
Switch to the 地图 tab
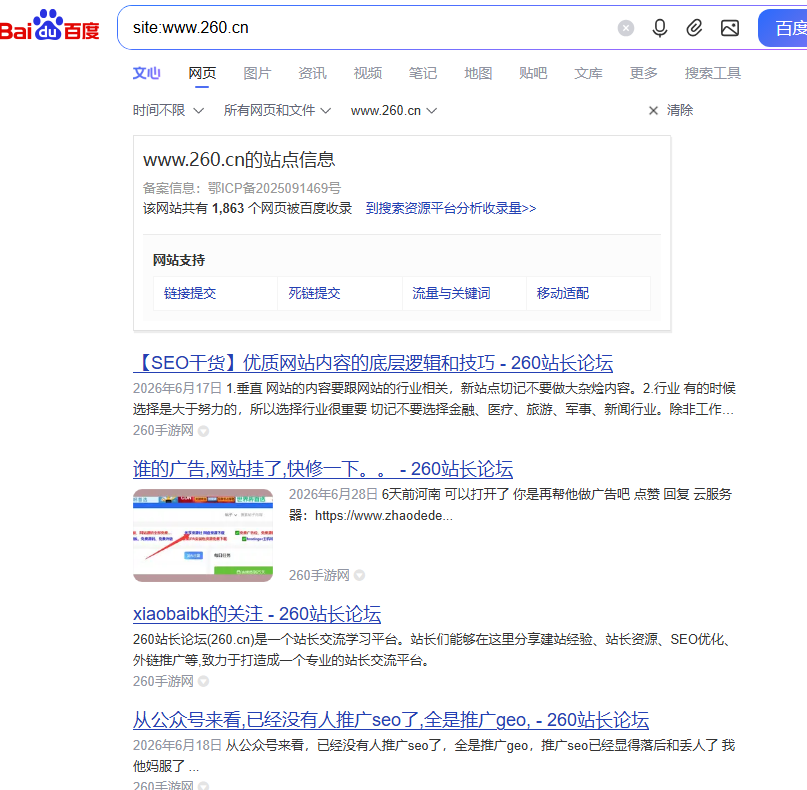click(x=478, y=73)
